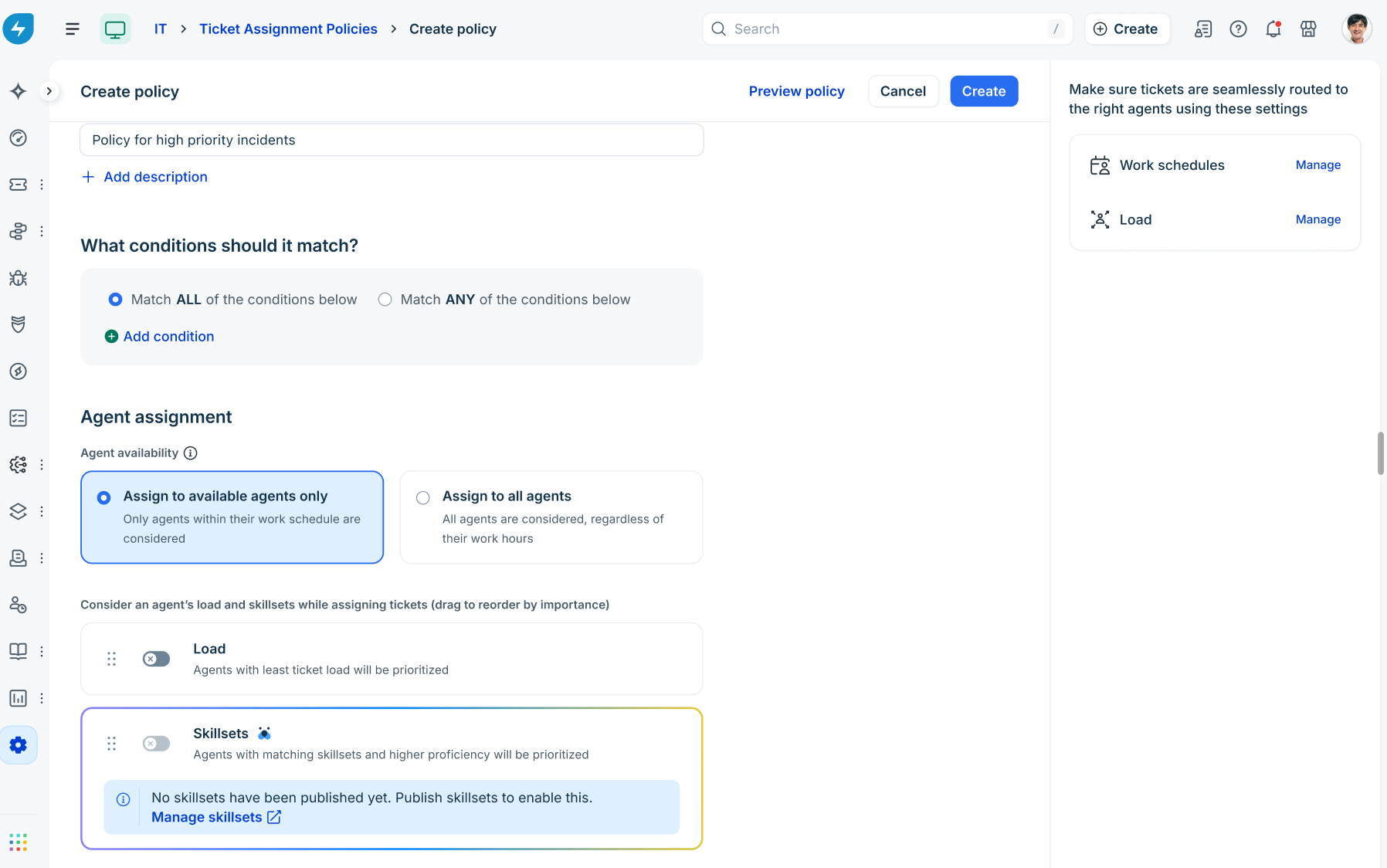Image resolution: width=1387 pixels, height=868 pixels.
Task: Open the signpost directions icon in sidebar
Action: pyautogui.click(x=19, y=231)
